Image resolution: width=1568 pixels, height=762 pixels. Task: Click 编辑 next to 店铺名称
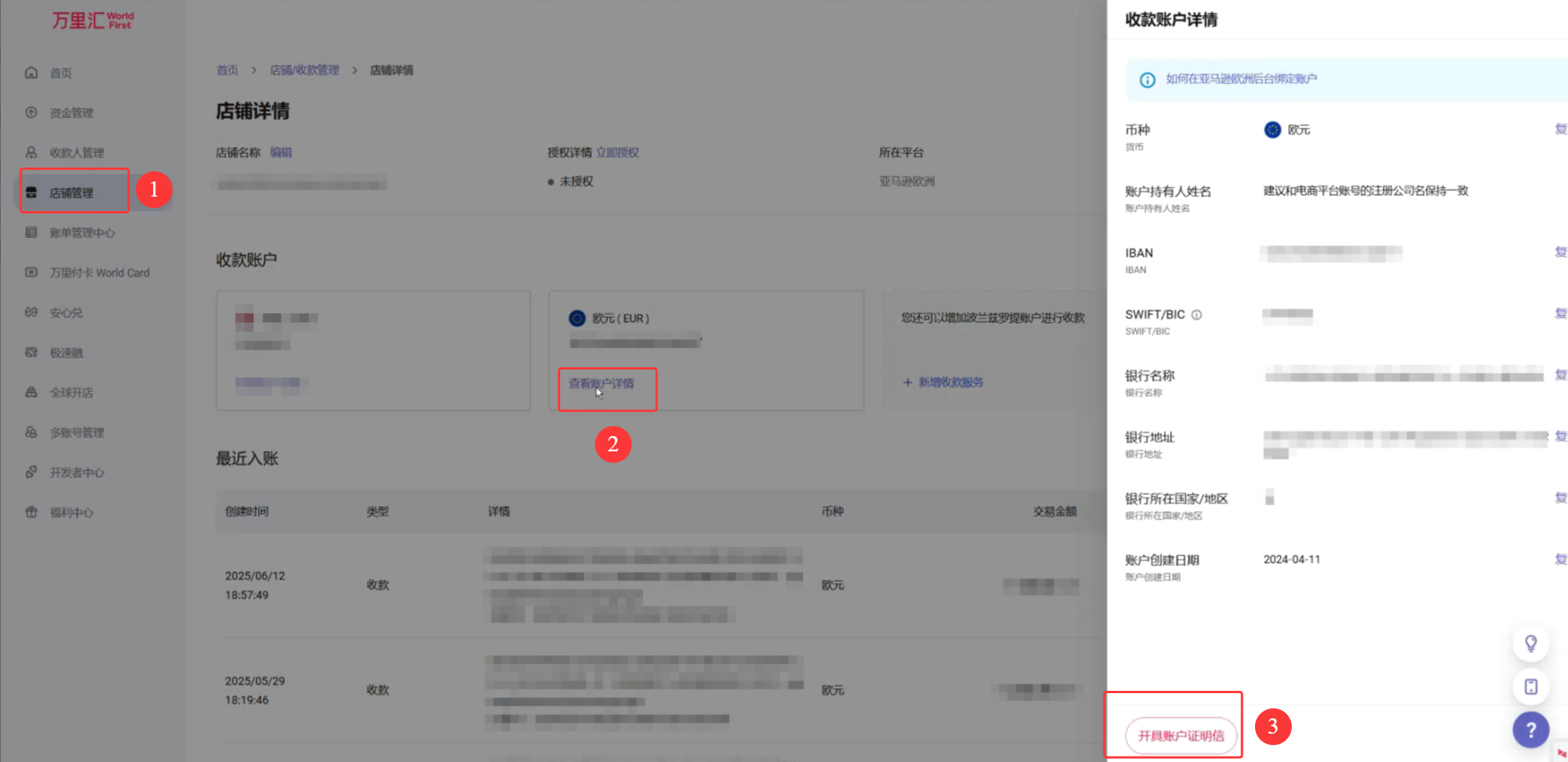[x=281, y=152]
